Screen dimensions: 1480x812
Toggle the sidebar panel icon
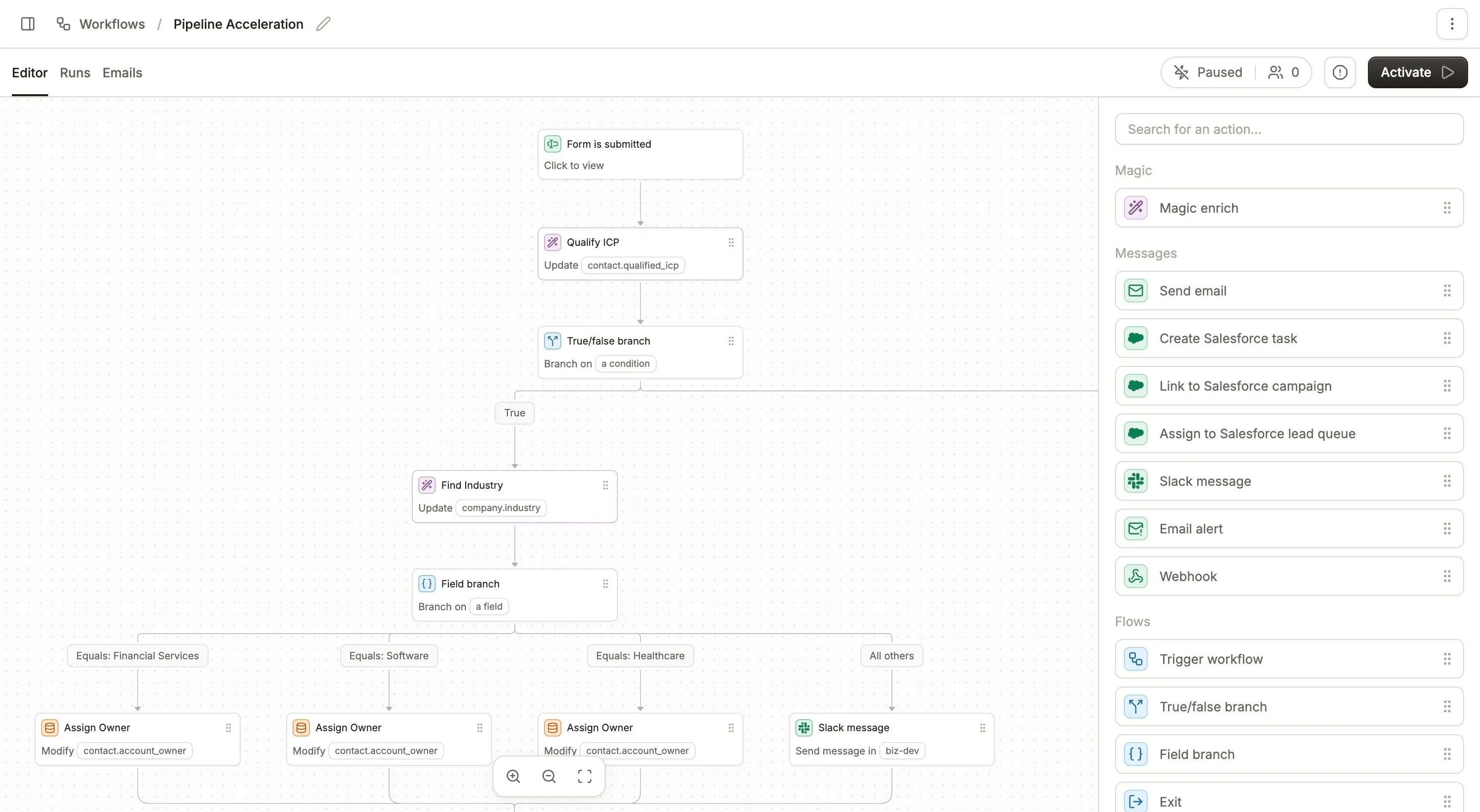tap(28, 23)
